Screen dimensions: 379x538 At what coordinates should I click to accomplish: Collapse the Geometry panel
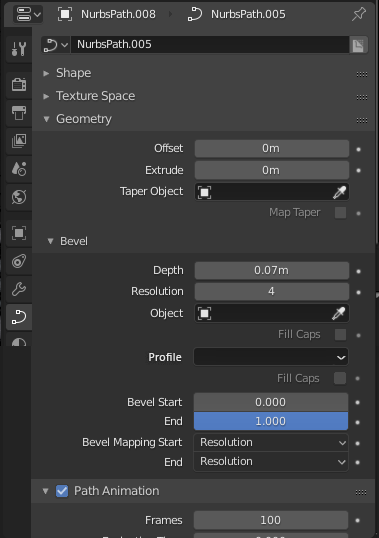pos(46,119)
